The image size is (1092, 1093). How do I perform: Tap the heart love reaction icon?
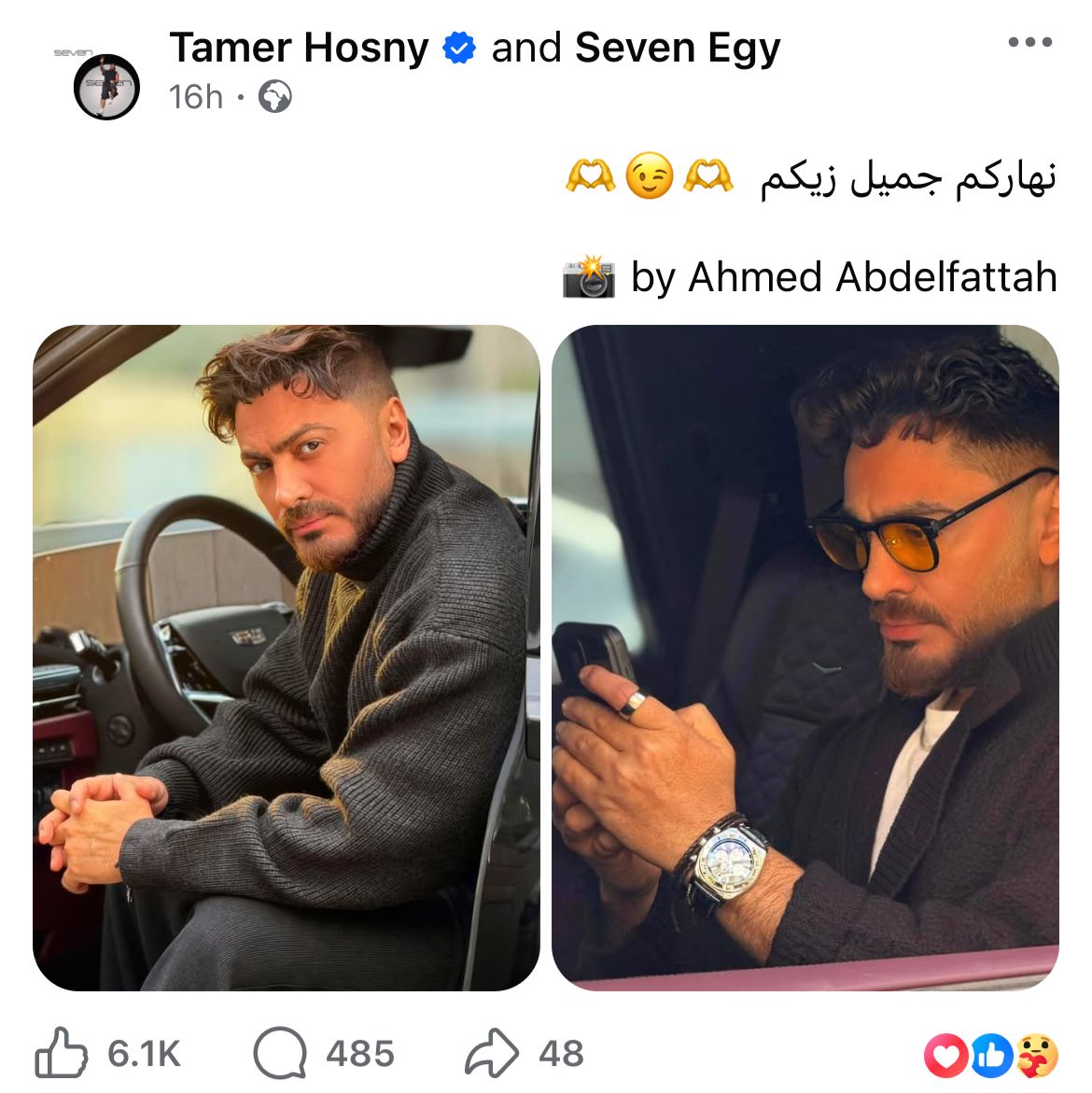coord(945,1056)
